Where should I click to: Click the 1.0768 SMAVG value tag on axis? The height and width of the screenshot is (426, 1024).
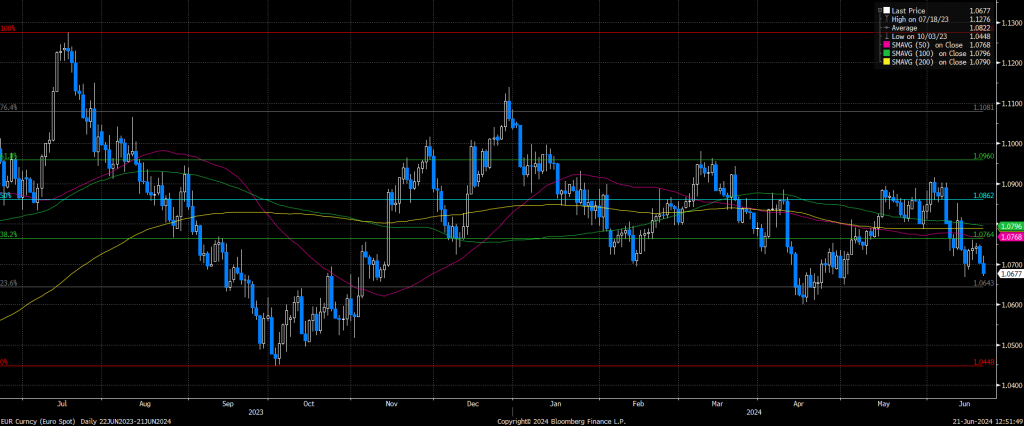tap(986, 237)
